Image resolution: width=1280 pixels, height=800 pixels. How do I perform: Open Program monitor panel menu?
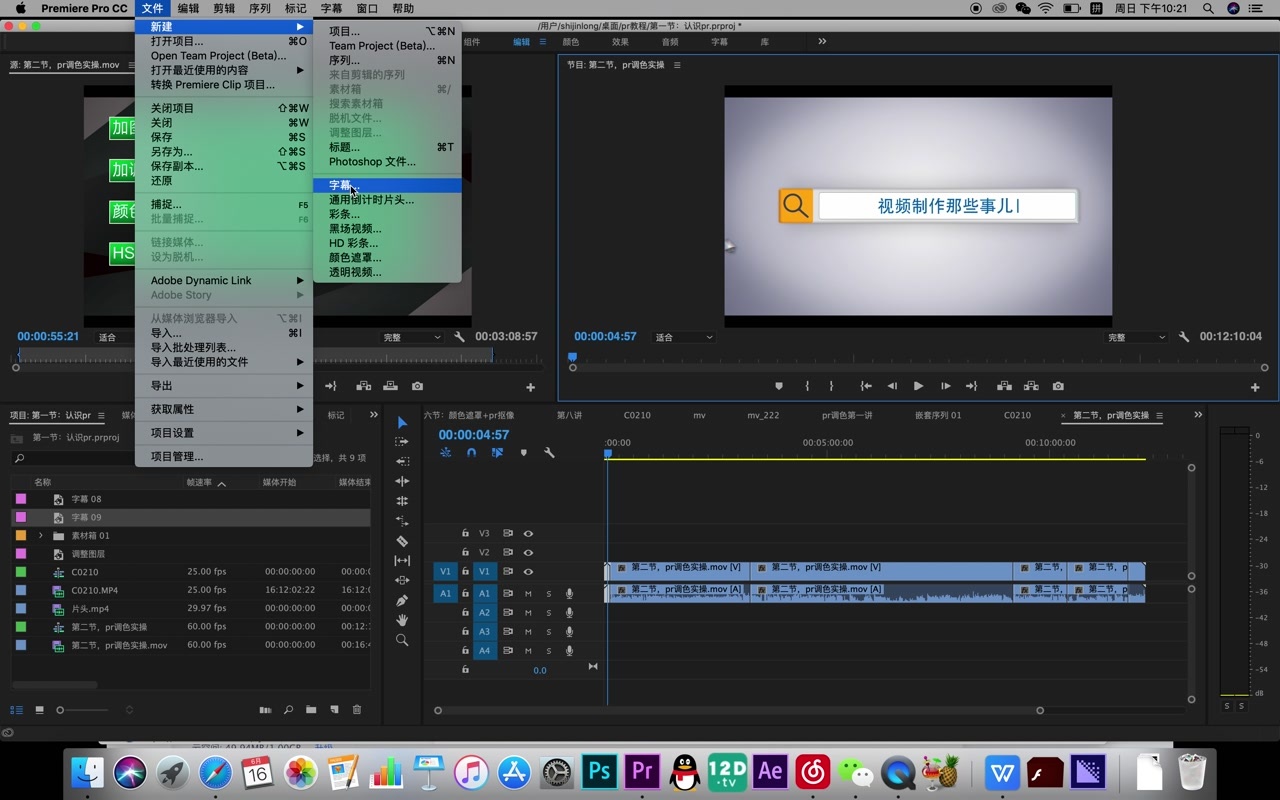[677, 65]
